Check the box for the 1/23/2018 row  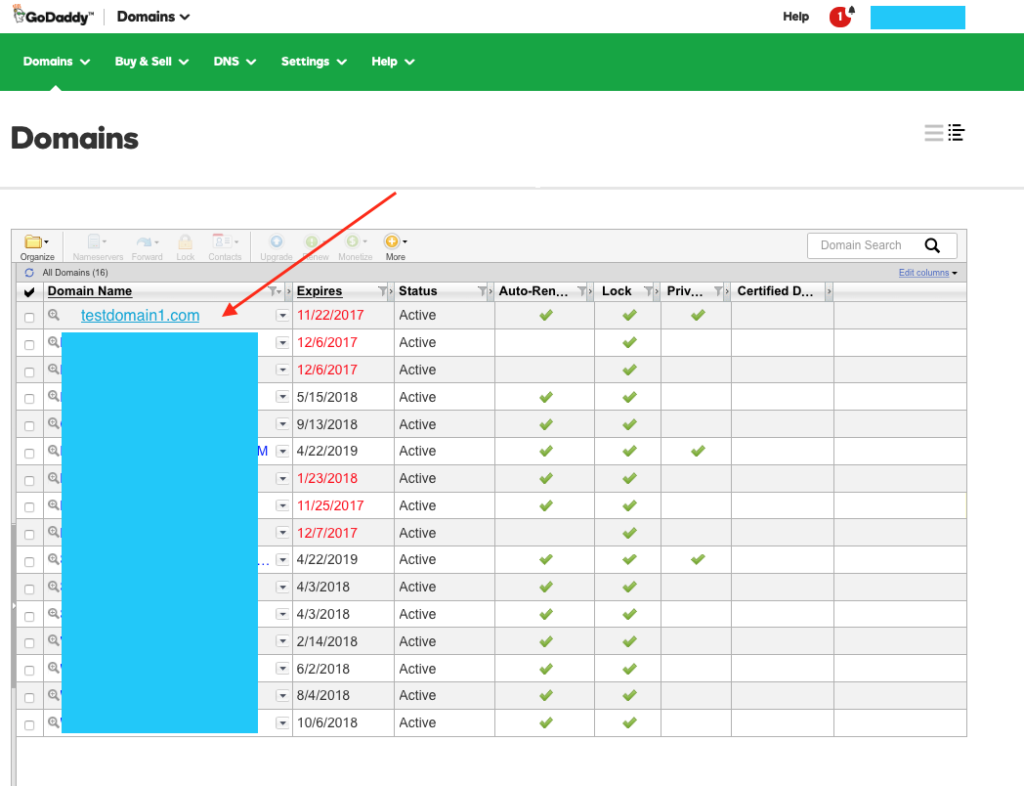(29, 480)
